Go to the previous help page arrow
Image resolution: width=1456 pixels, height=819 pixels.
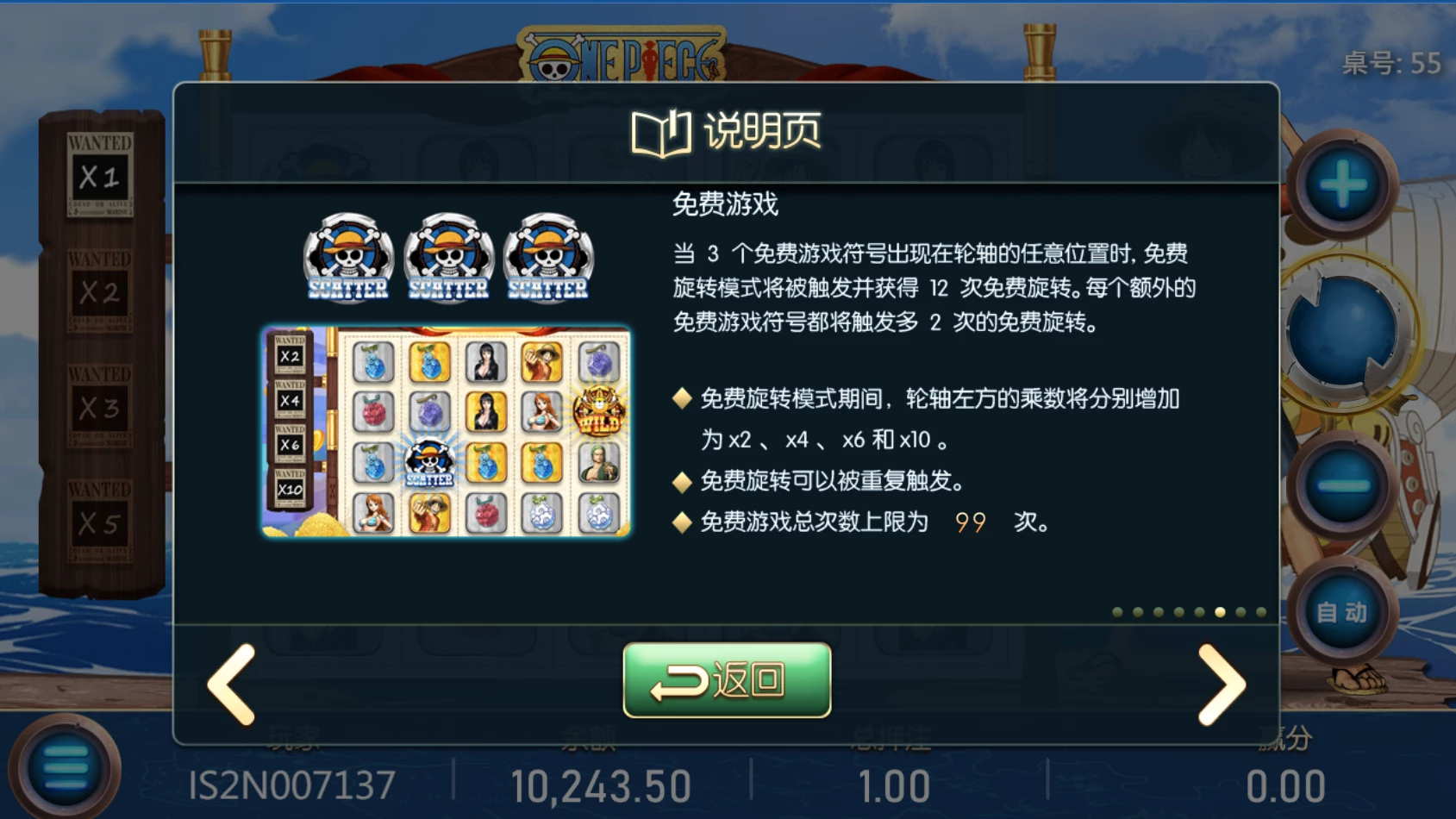click(x=231, y=684)
